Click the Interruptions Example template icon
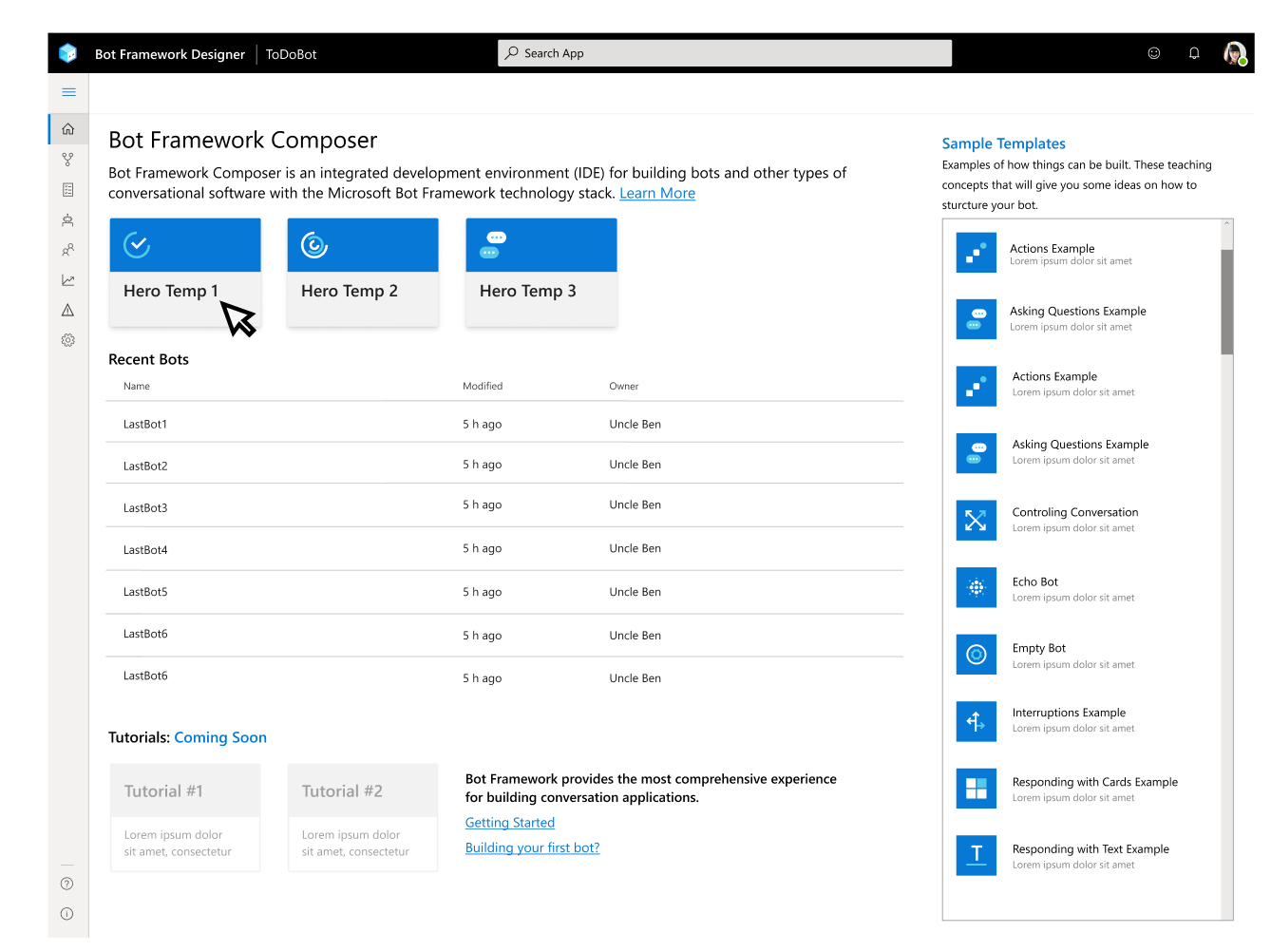1271x952 pixels. [977, 722]
